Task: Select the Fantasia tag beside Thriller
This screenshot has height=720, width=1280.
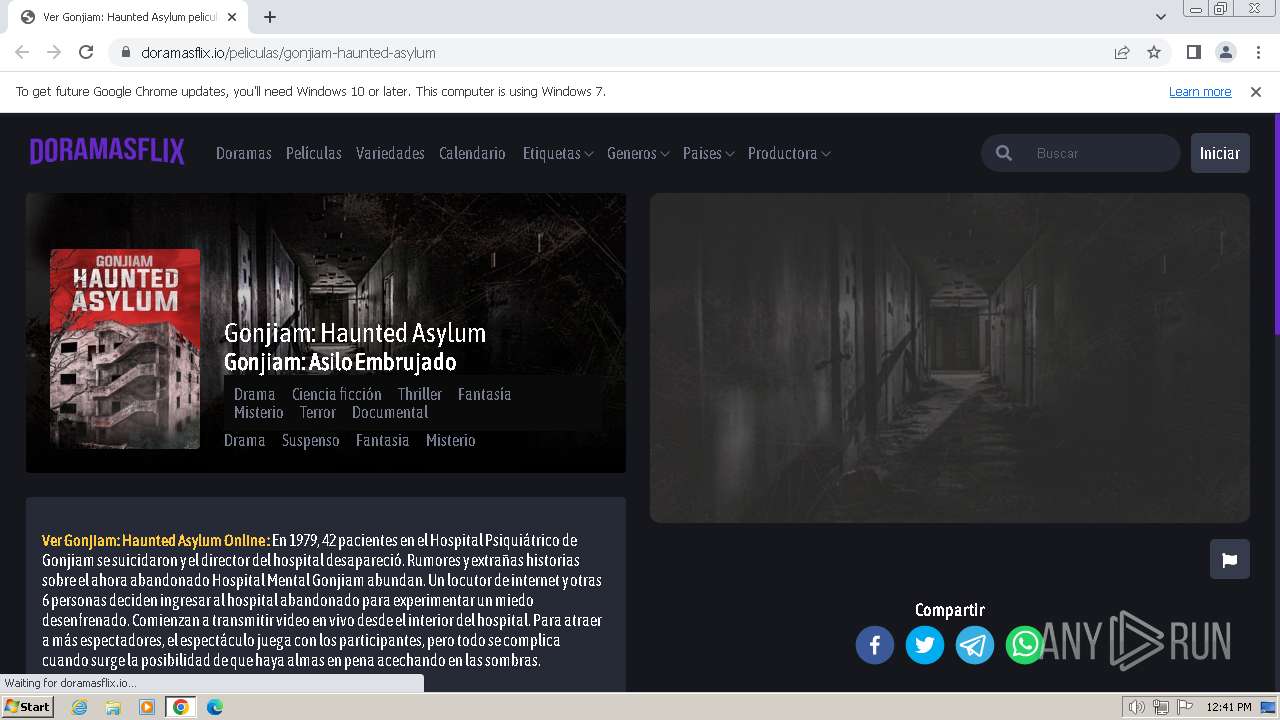Action: (x=484, y=394)
